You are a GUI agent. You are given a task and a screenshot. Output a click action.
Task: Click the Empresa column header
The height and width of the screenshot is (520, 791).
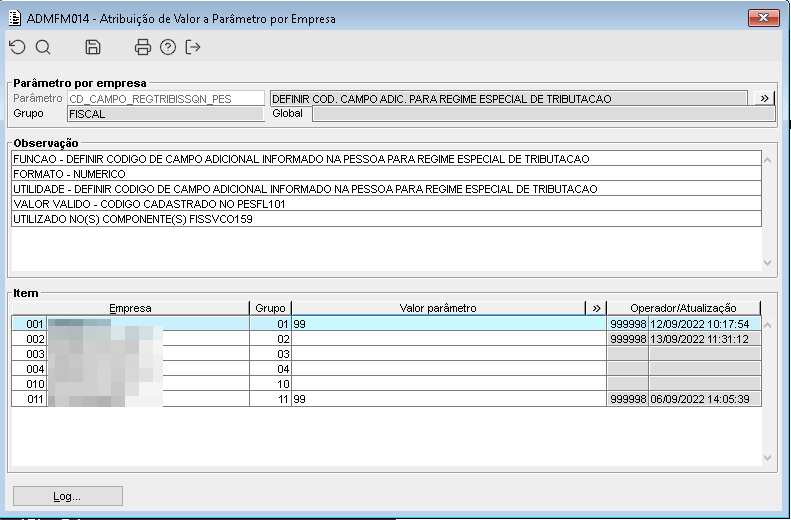coord(131,308)
